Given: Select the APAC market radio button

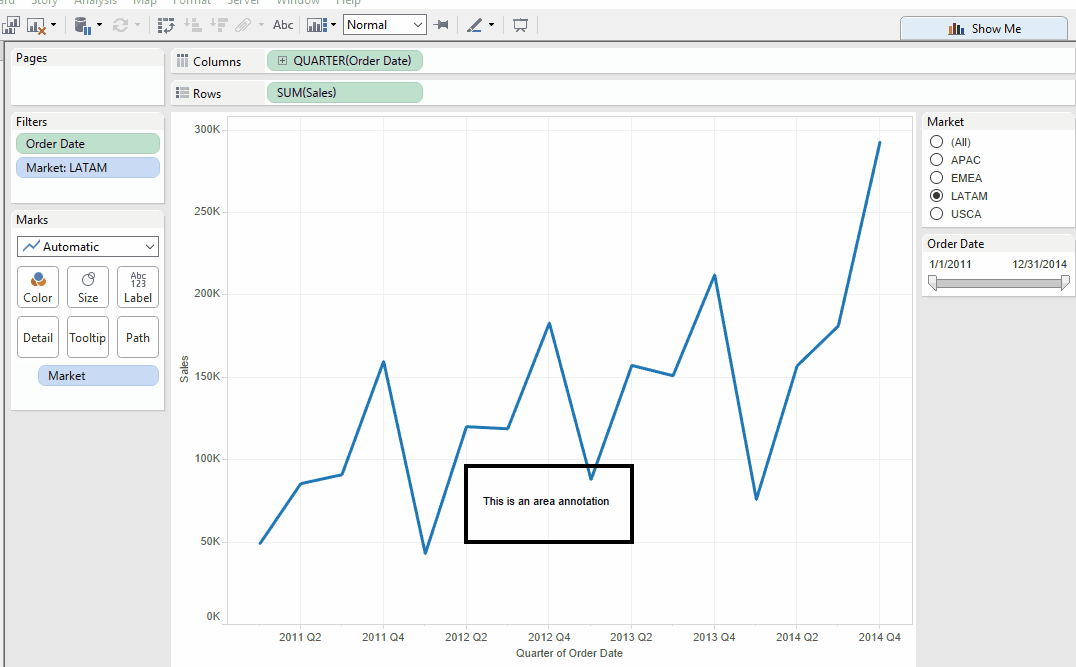Looking at the screenshot, I should [x=937, y=160].
